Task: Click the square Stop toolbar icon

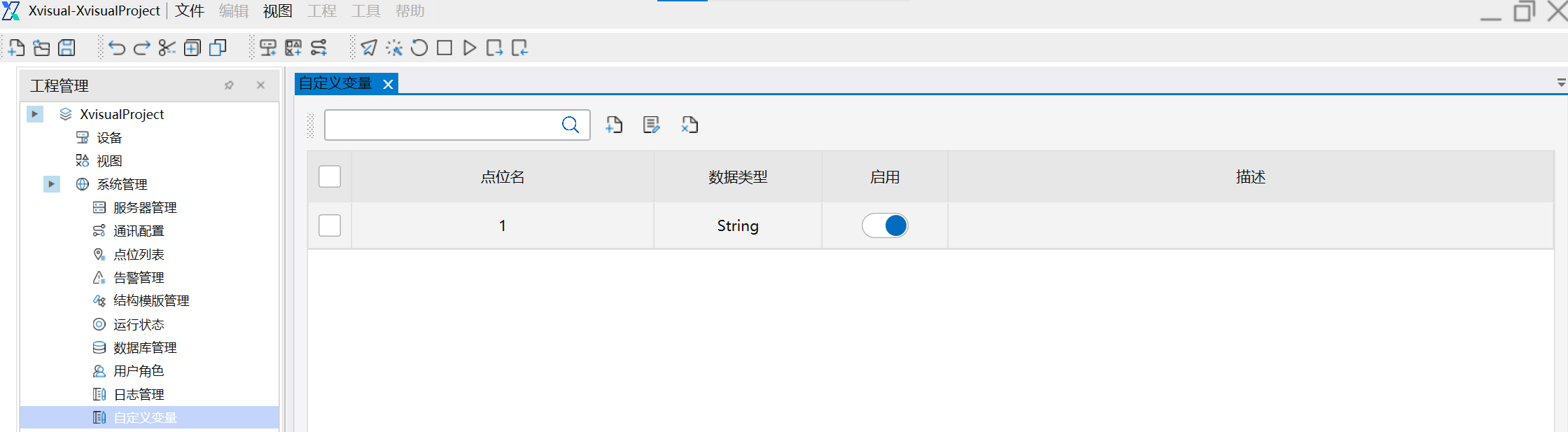Action: [444, 48]
